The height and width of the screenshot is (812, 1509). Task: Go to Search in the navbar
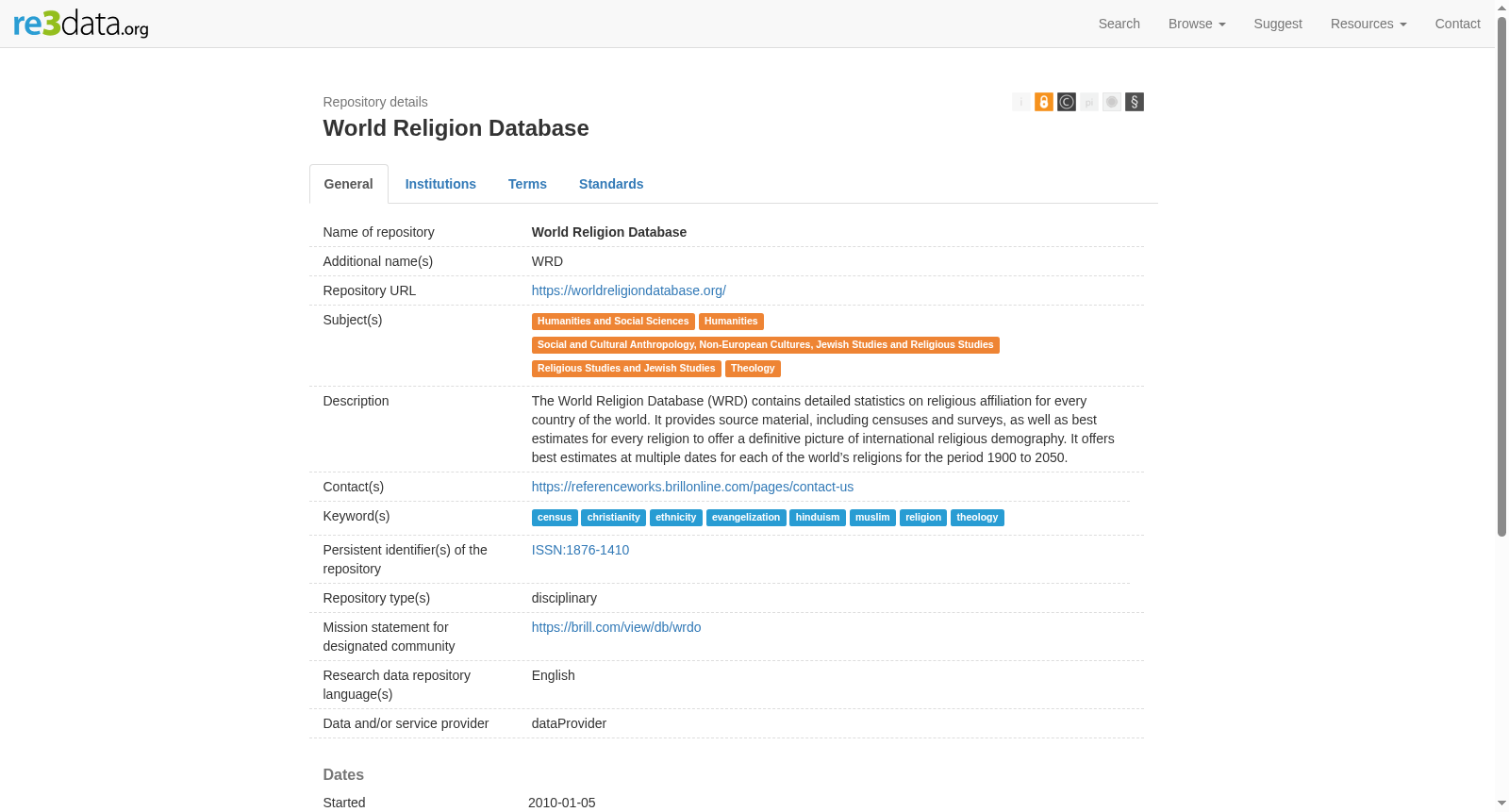(1119, 24)
